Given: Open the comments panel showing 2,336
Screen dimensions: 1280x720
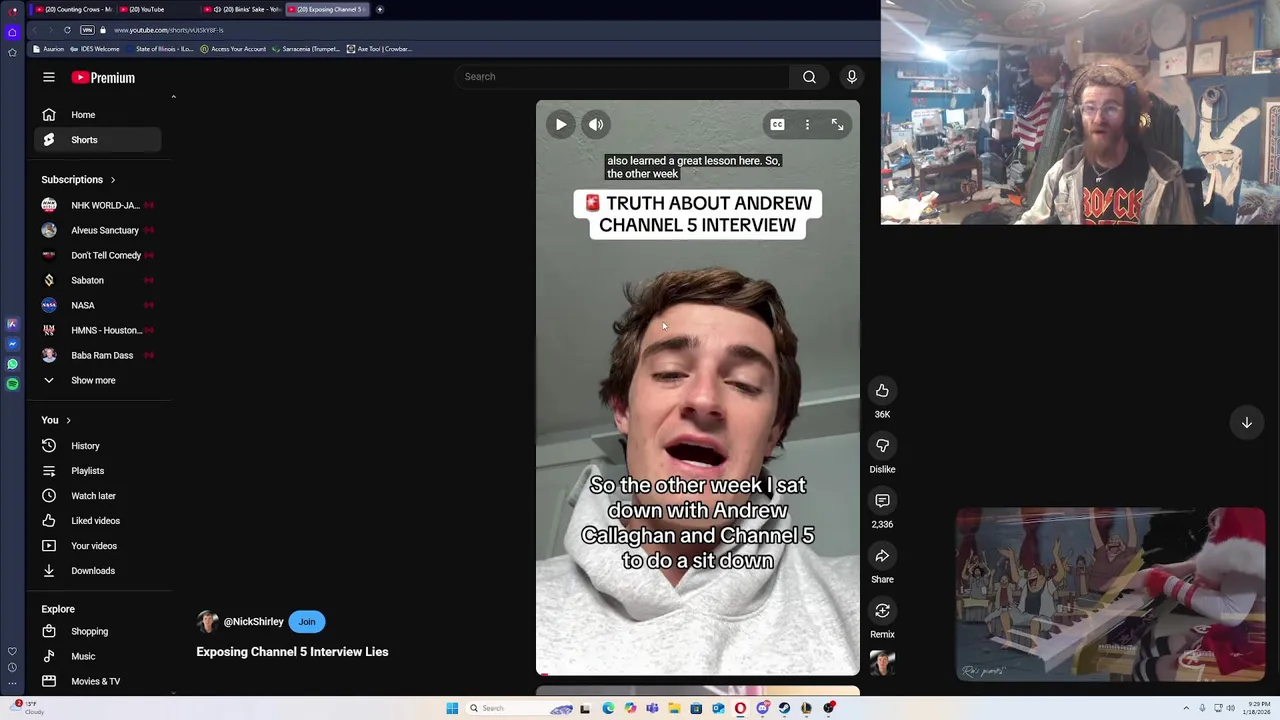Looking at the screenshot, I should coord(882,501).
